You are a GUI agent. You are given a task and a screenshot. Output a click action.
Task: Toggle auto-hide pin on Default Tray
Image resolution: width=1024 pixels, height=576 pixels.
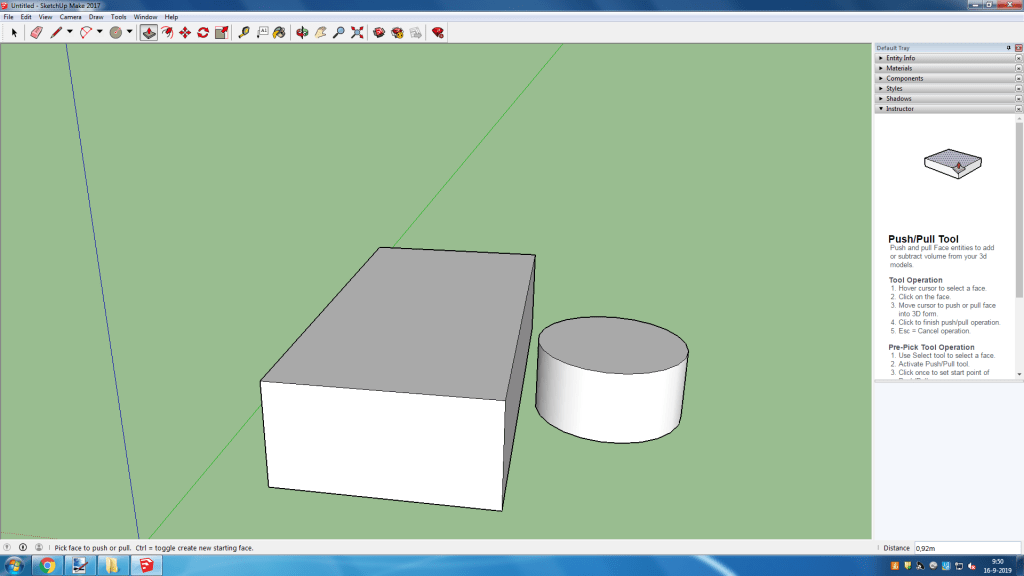[1008, 48]
